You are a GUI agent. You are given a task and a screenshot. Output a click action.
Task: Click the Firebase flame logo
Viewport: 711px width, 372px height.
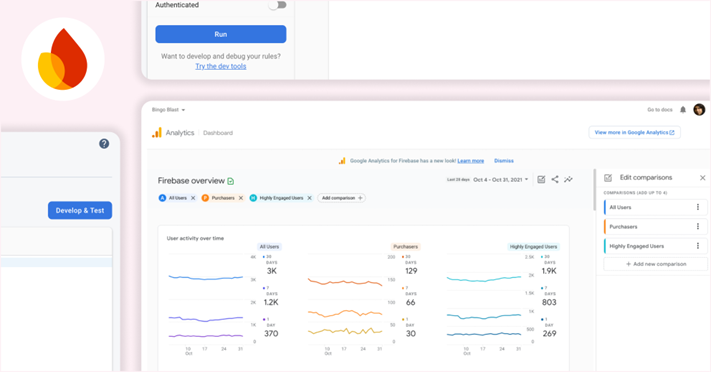tap(63, 59)
